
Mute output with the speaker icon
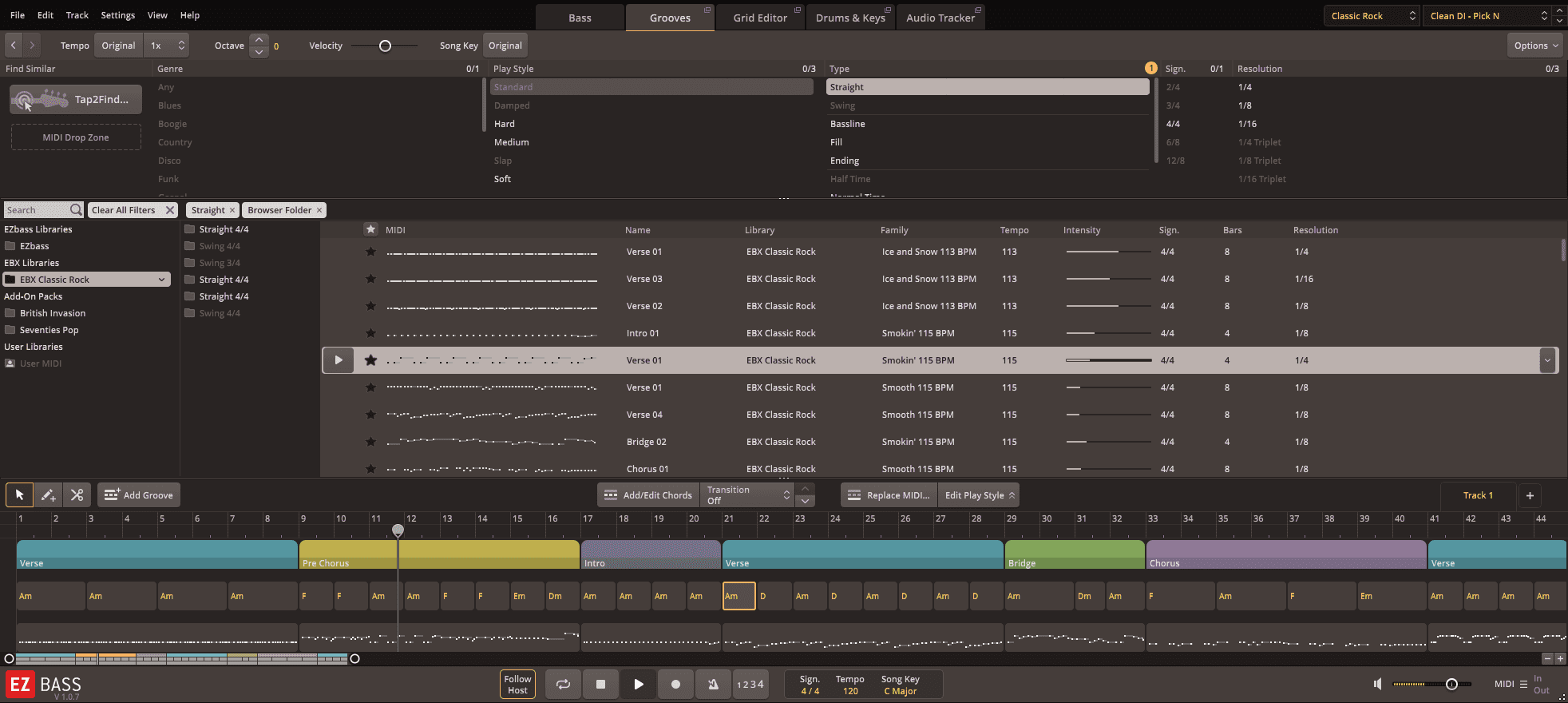click(x=1377, y=684)
